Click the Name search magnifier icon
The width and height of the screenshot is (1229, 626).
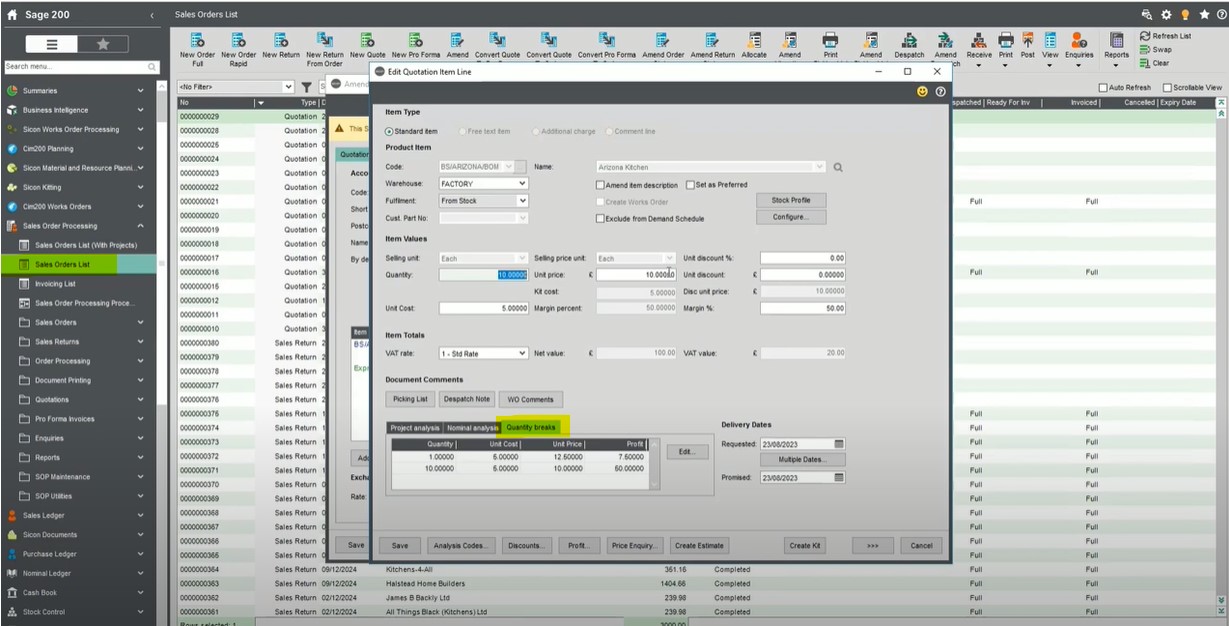point(838,167)
